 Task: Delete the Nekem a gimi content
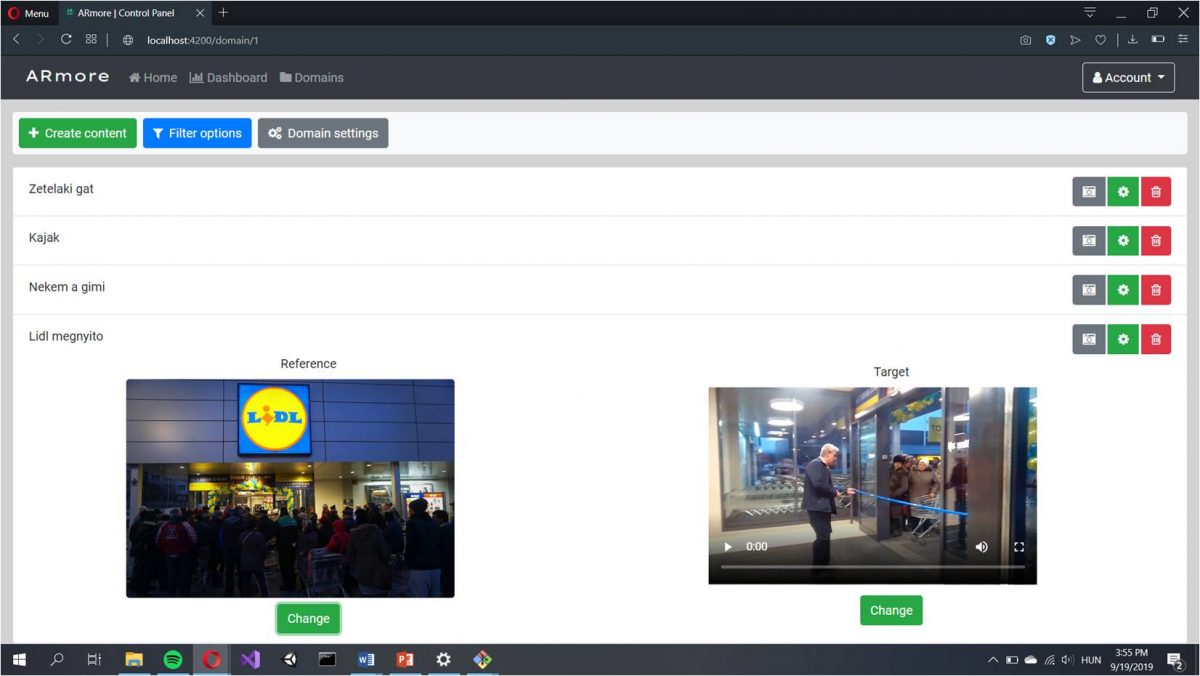click(1156, 290)
